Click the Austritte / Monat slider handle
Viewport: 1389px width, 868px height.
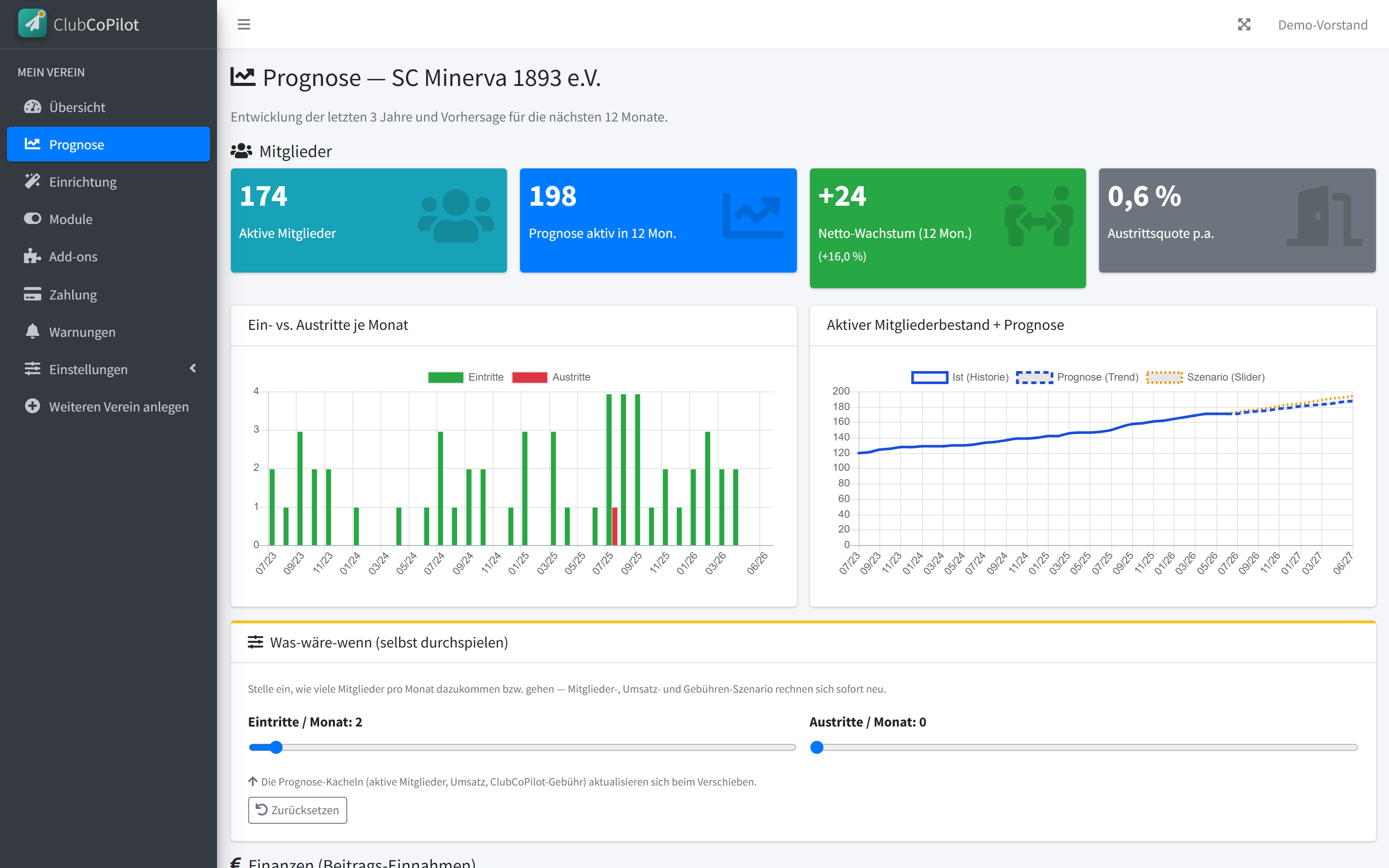[x=816, y=747]
